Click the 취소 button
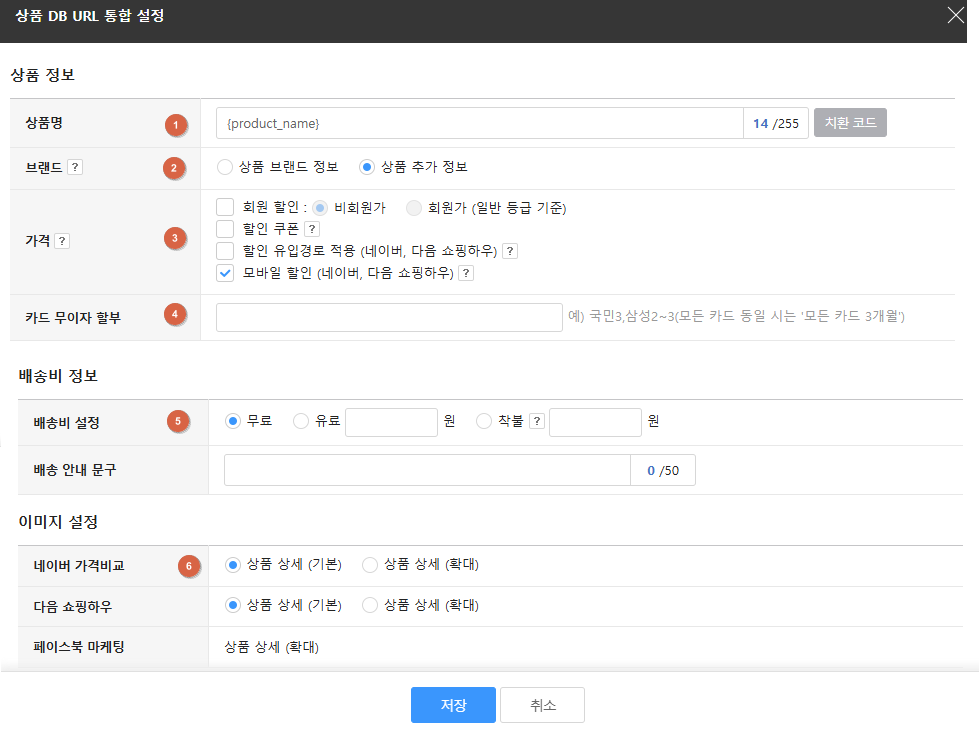This screenshot has height=744, width=979. point(542,705)
